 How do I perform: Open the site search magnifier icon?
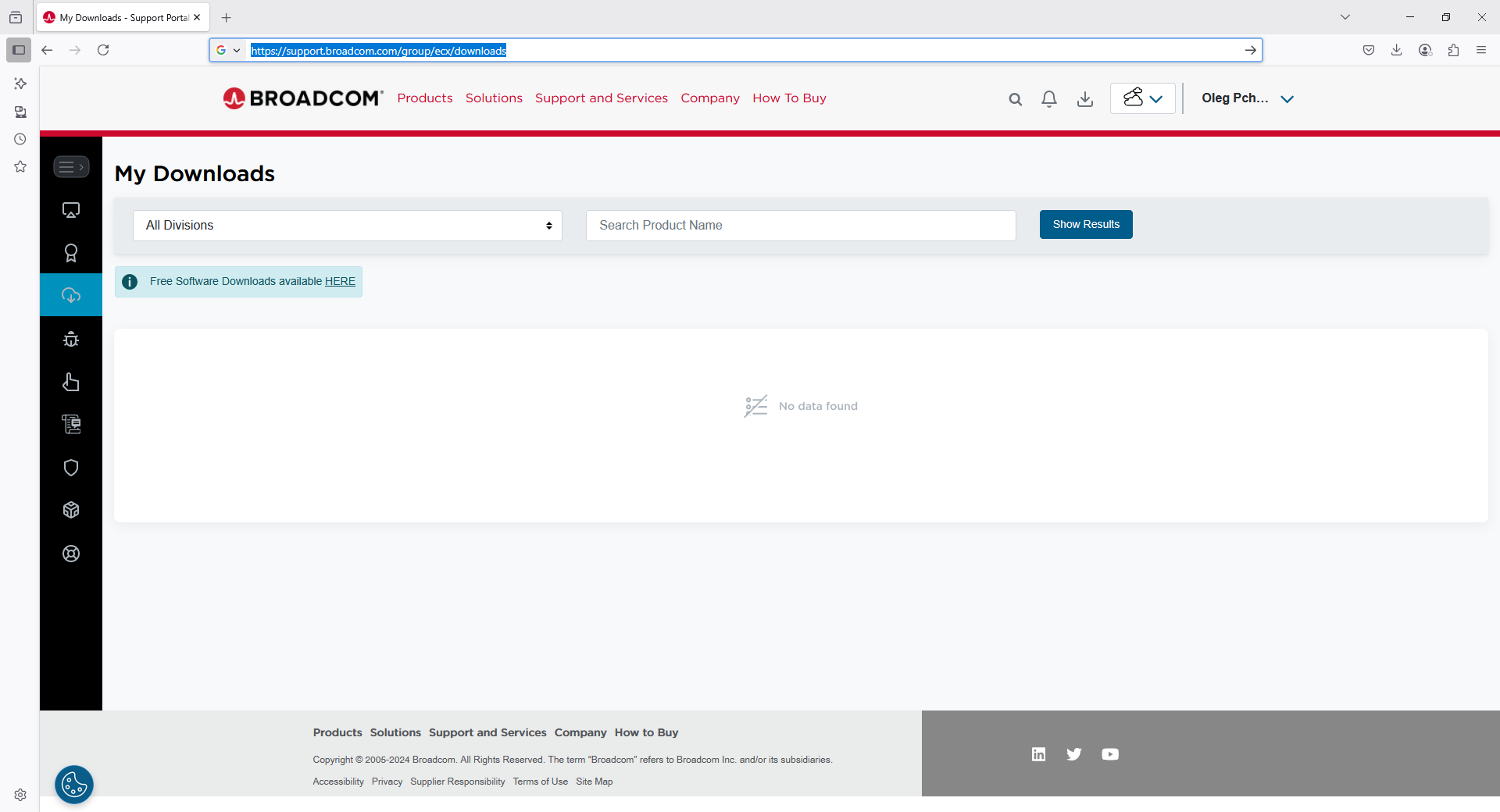tap(1015, 99)
